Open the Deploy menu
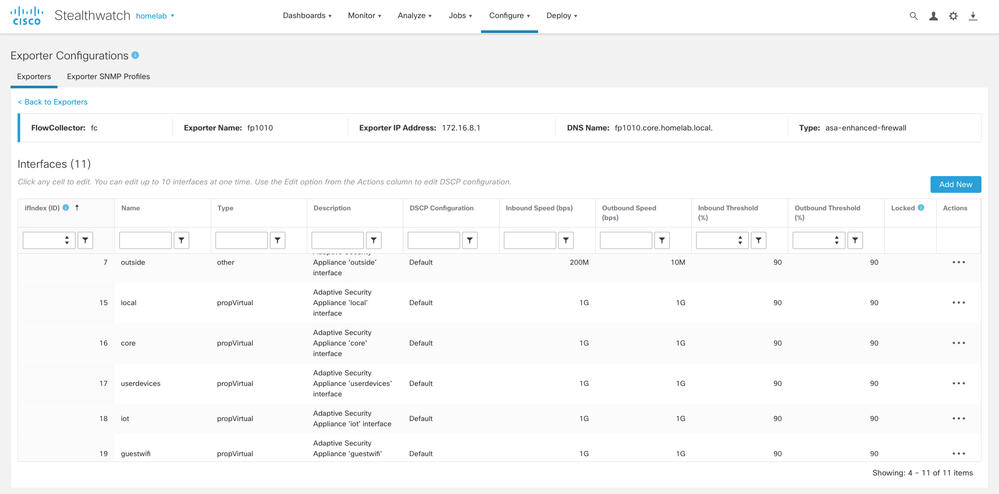The image size is (999, 494). point(561,16)
